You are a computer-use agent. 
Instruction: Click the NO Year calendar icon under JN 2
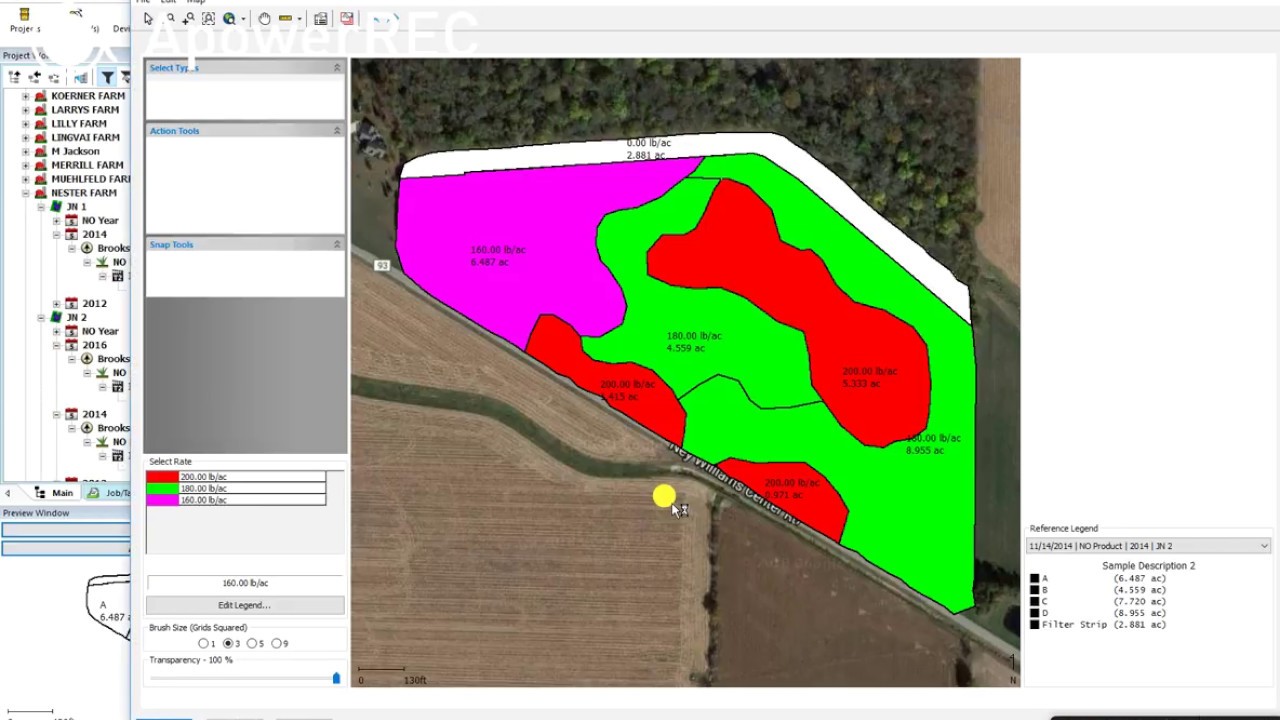pos(71,332)
